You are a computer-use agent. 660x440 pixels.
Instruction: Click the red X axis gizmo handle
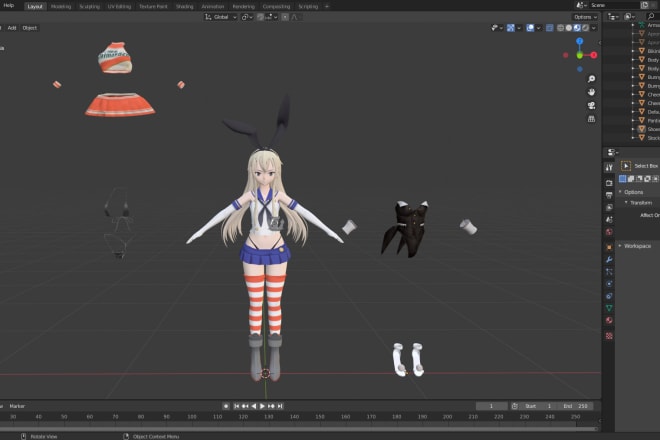pyautogui.click(x=593, y=55)
